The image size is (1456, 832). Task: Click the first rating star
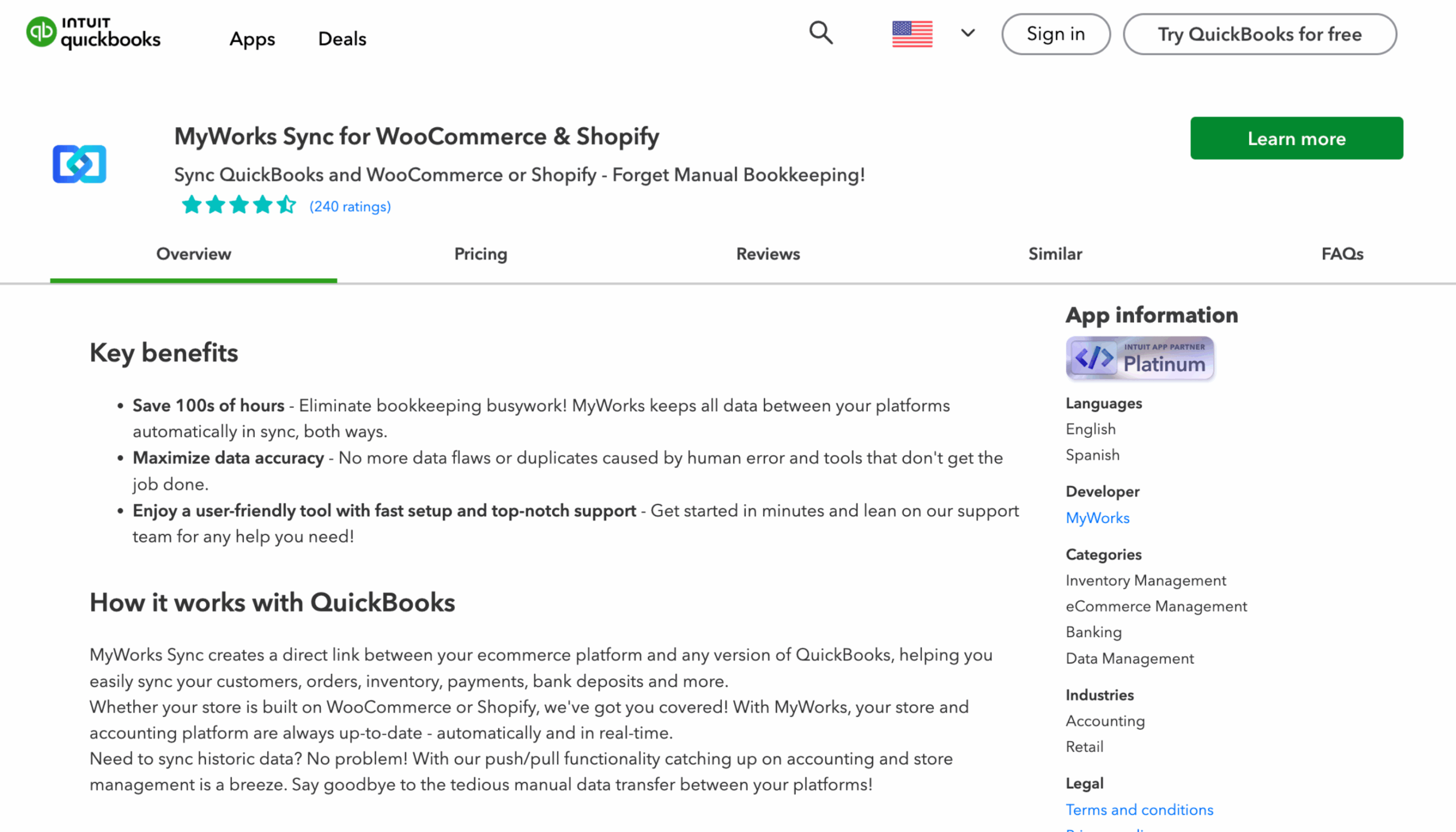(x=192, y=205)
